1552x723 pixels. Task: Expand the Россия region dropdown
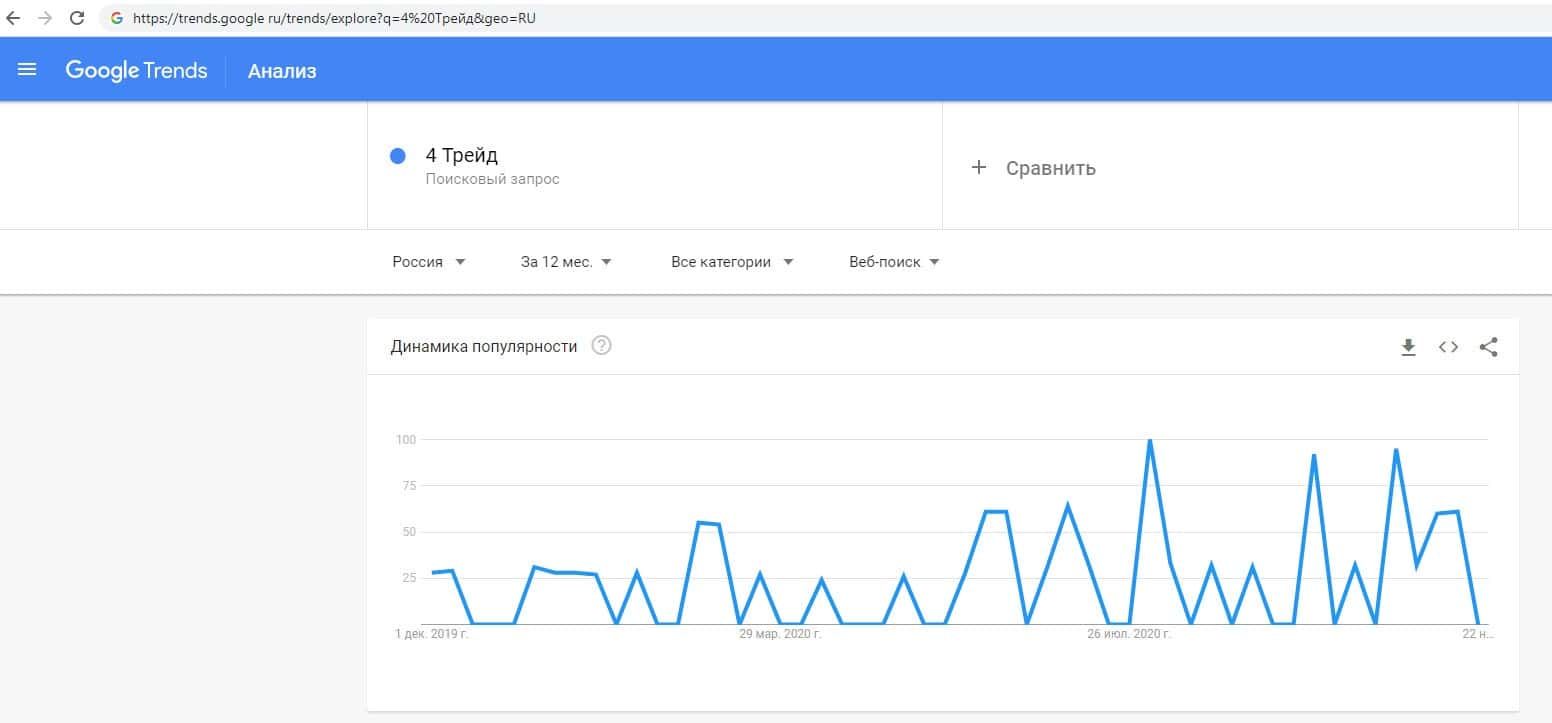(x=429, y=262)
